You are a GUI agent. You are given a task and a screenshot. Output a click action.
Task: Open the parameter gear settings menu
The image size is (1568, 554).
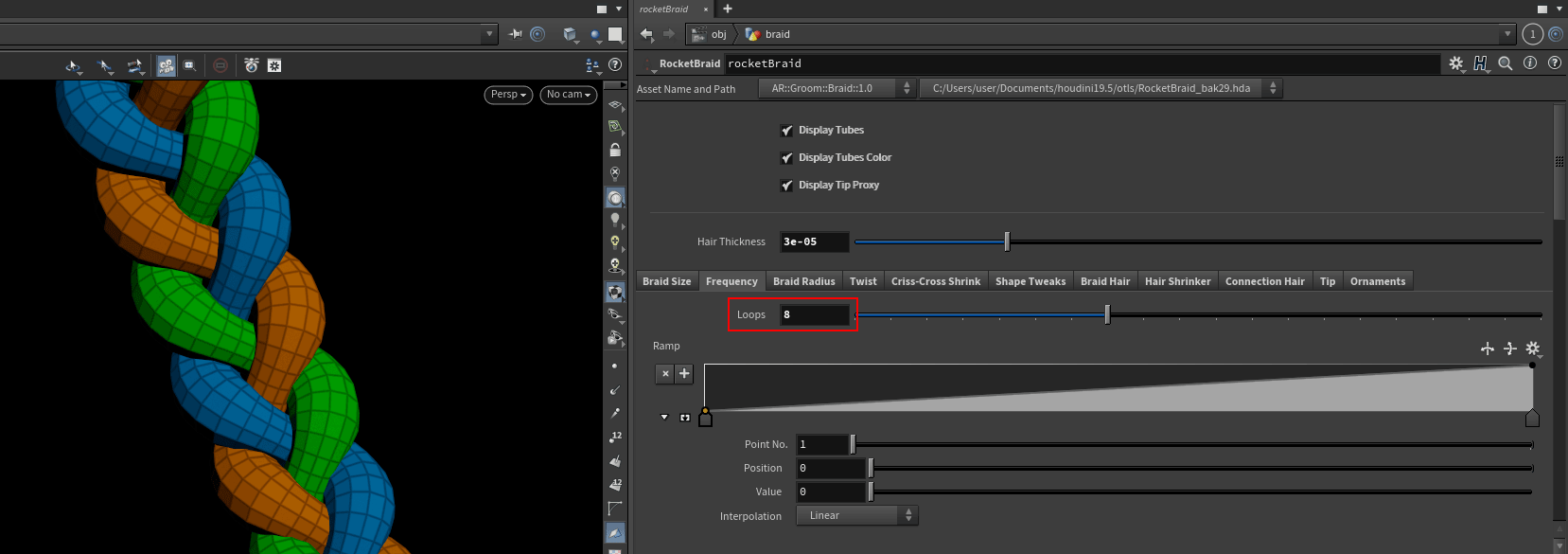tap(1456, 63)
